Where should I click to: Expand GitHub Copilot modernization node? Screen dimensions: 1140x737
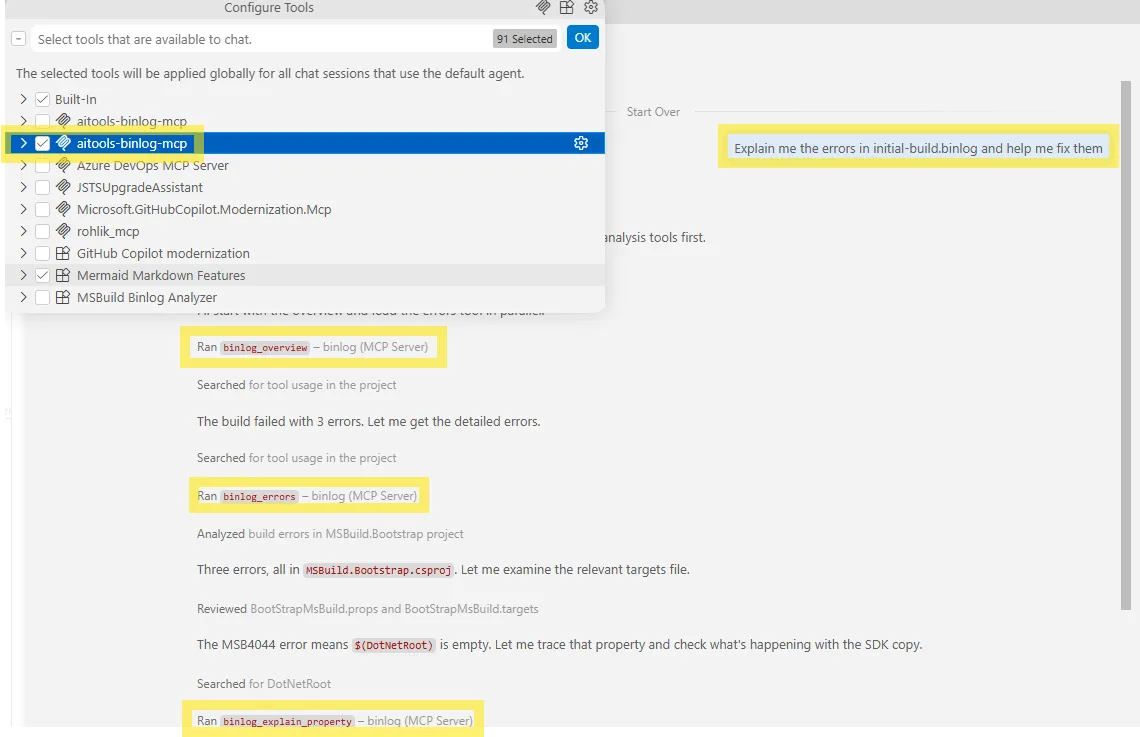coord(23,253)
